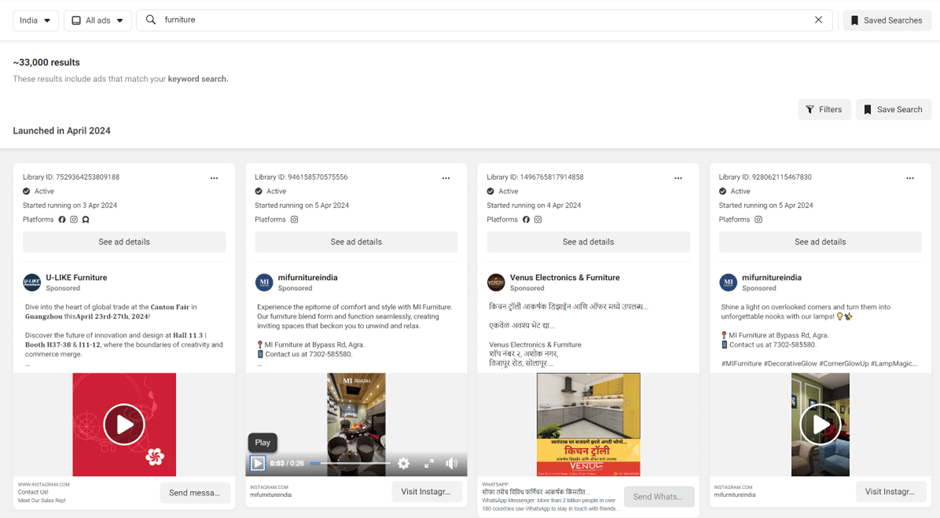Toggle the video volume speaker icon
The width and height of the screenshot is (940, 518).
tap(451, 463)
